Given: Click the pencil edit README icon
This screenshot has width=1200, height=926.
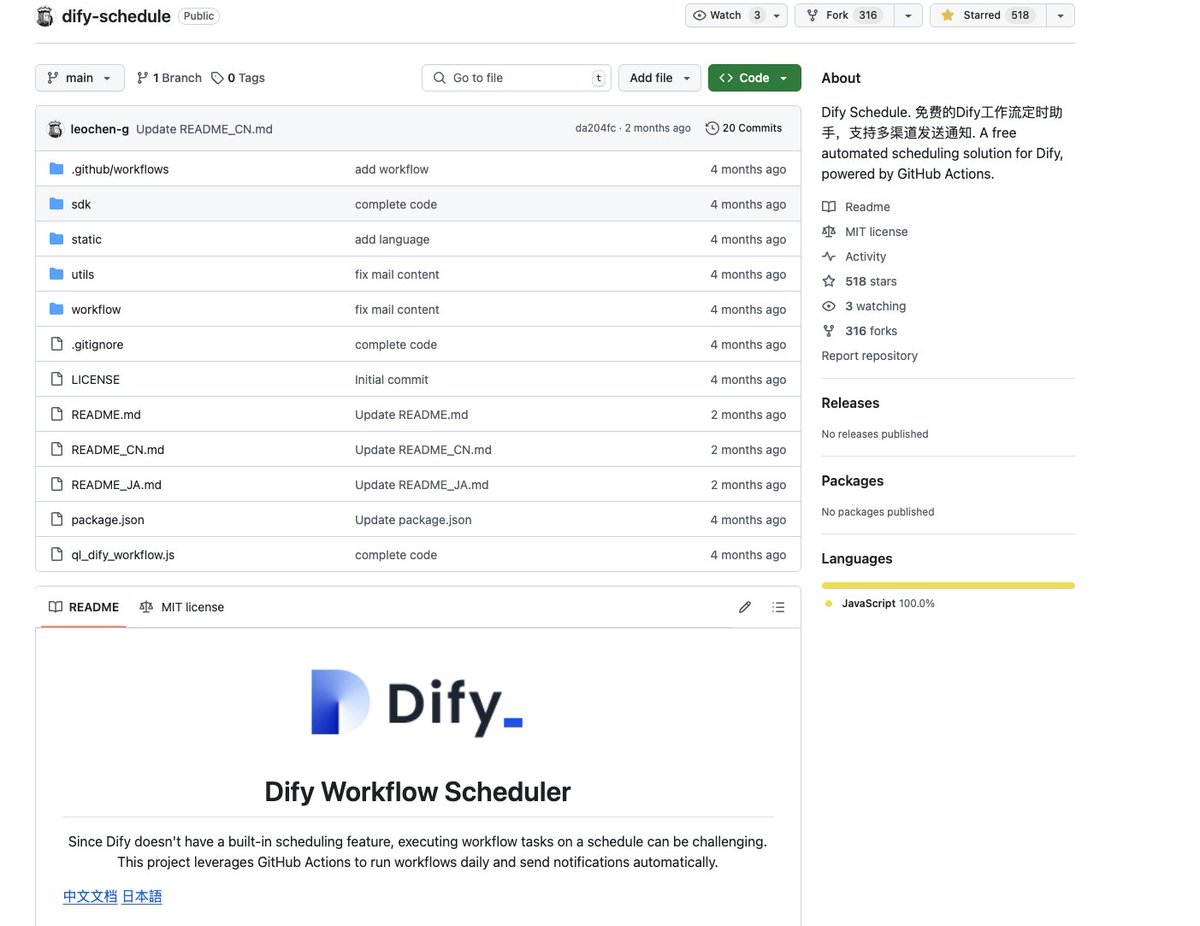Looking at the screenshot, I should (745, 607).
